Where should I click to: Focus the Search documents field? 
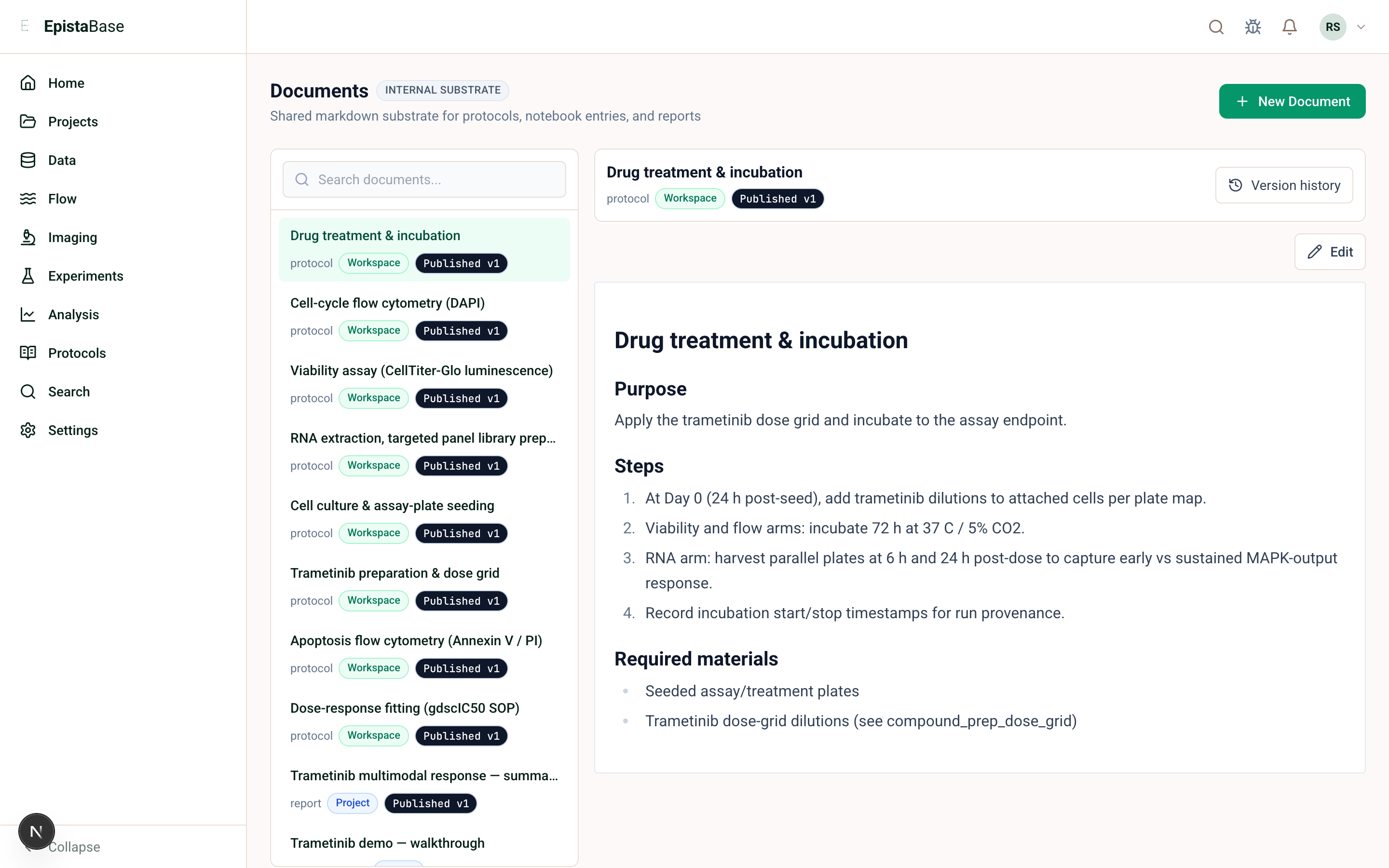point(423,179)
